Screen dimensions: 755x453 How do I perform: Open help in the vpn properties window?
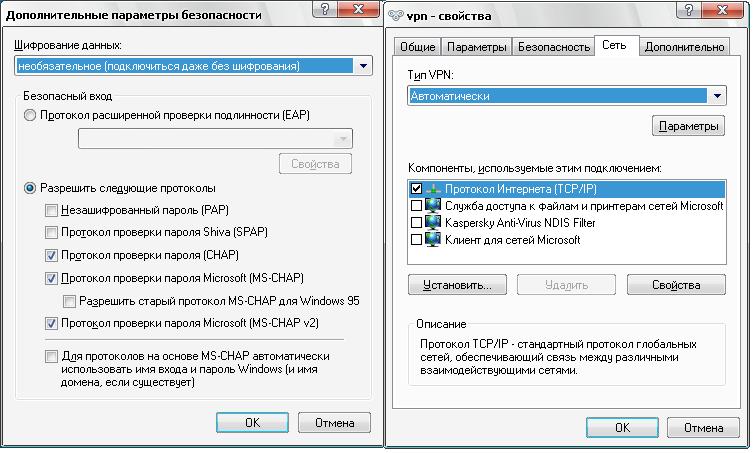point(689,9)
